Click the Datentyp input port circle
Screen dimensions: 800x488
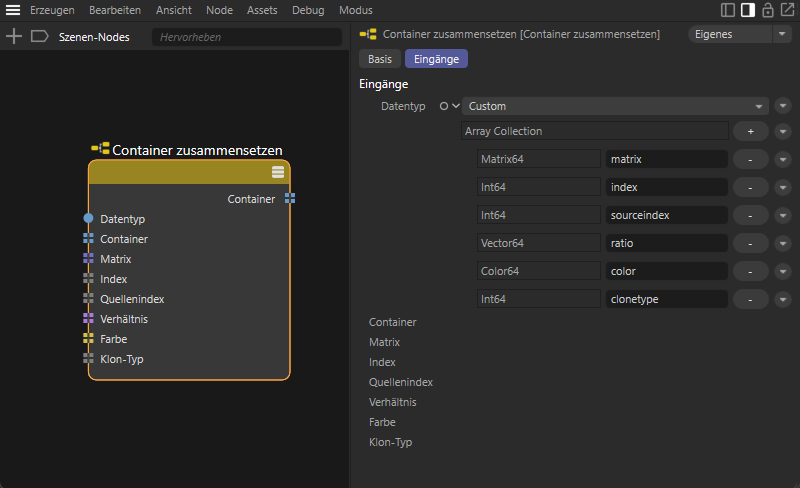coord(89,218)
